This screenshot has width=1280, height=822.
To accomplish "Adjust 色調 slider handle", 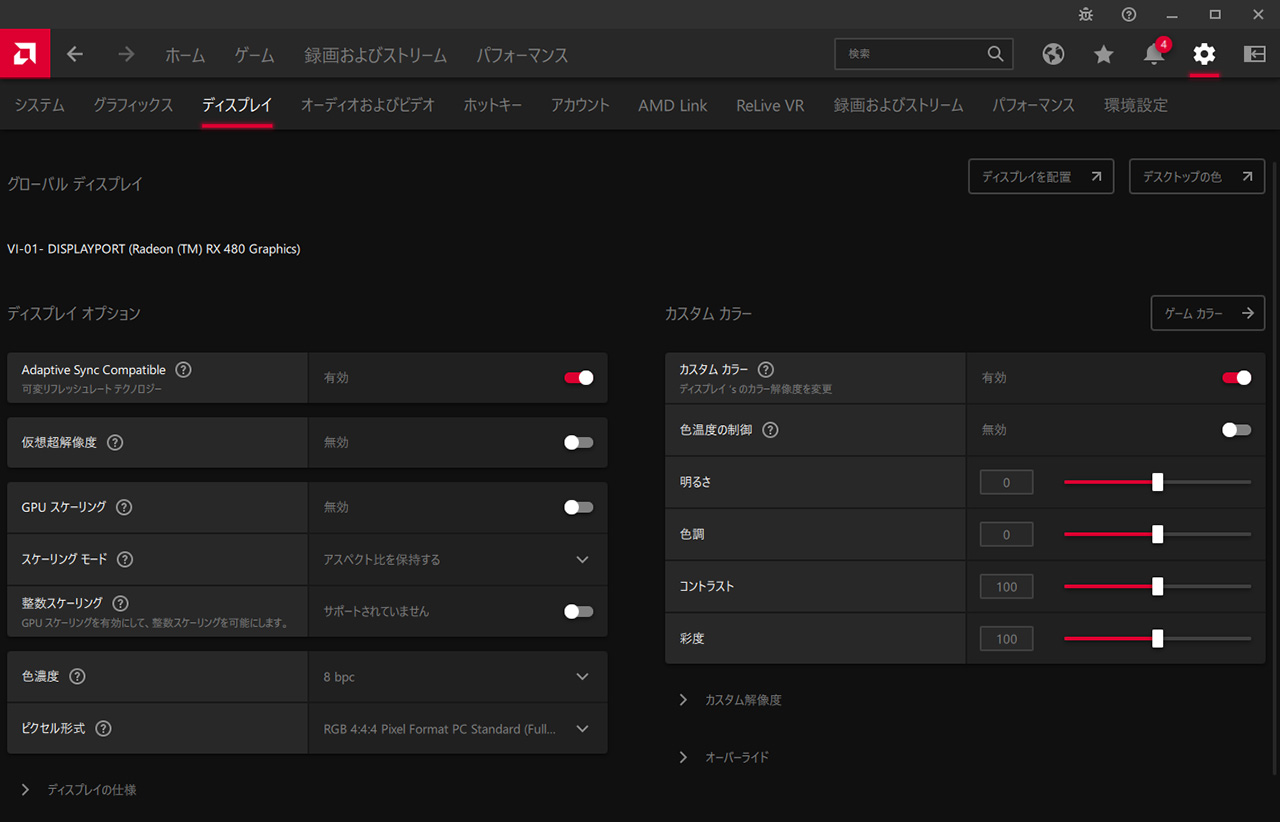I will (x=1157, y=534).
